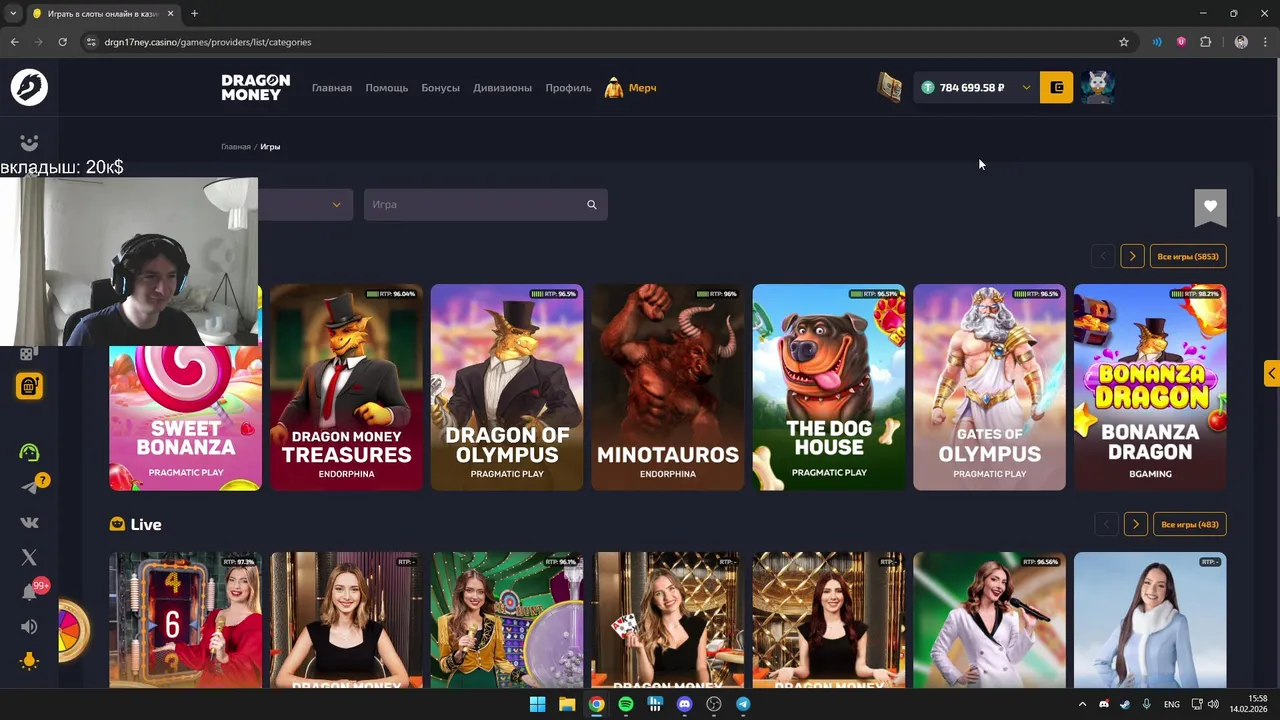The height and width of the screenshot is (720, 1280).
Task: Open the Dragon Money Treasures game card
Action: click(346, 388)
